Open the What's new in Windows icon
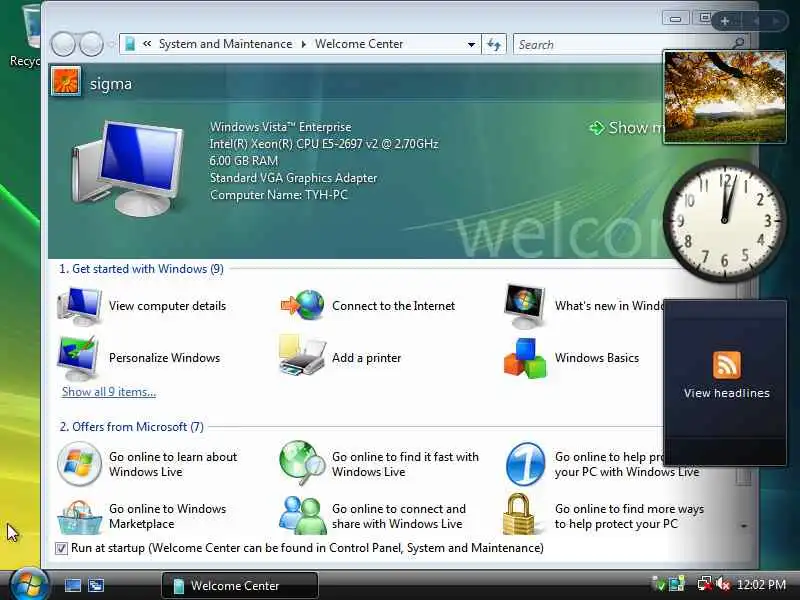 pyautogui.click(x=524, y=306)
